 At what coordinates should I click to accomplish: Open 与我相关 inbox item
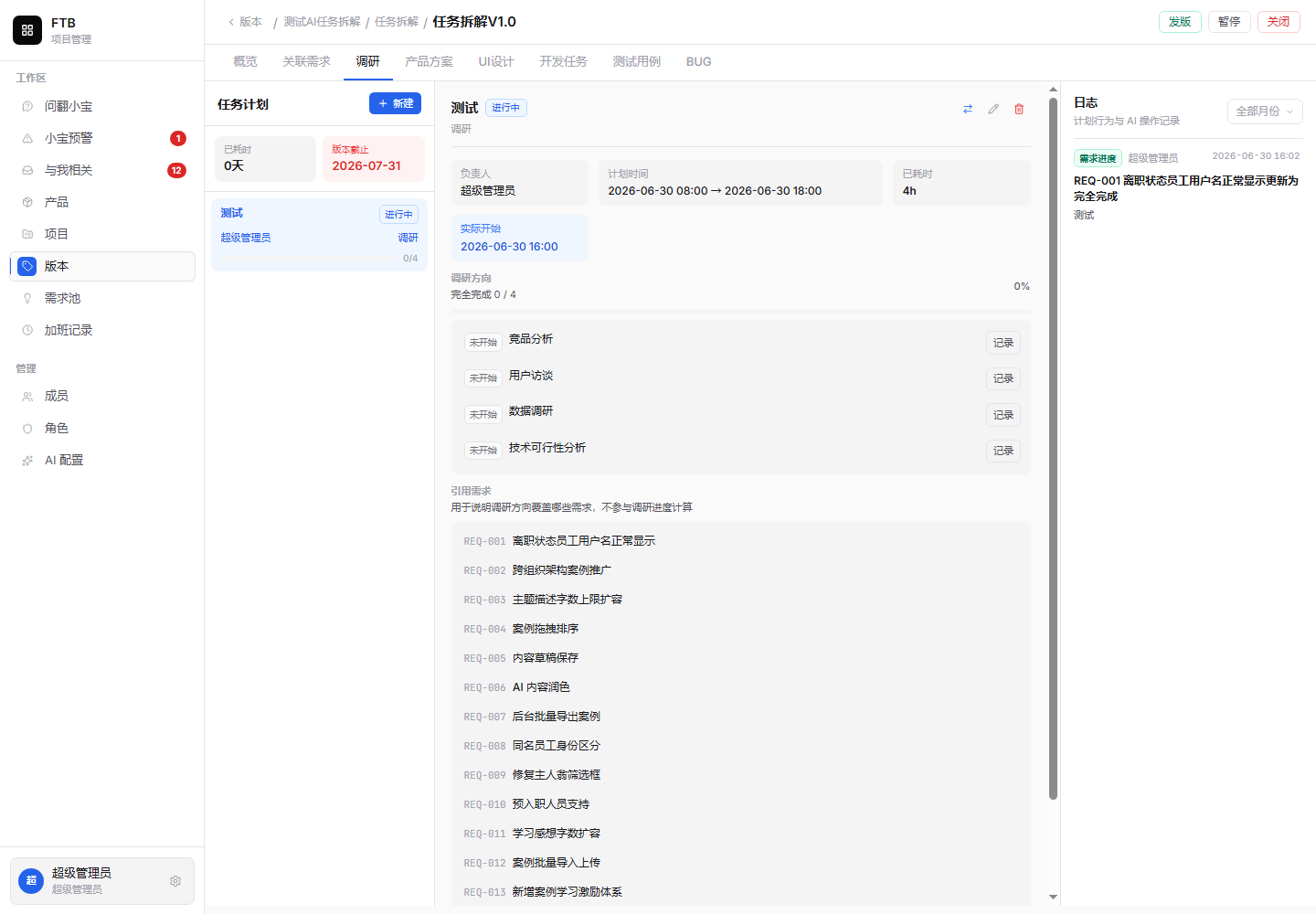[x=102, y=170]
